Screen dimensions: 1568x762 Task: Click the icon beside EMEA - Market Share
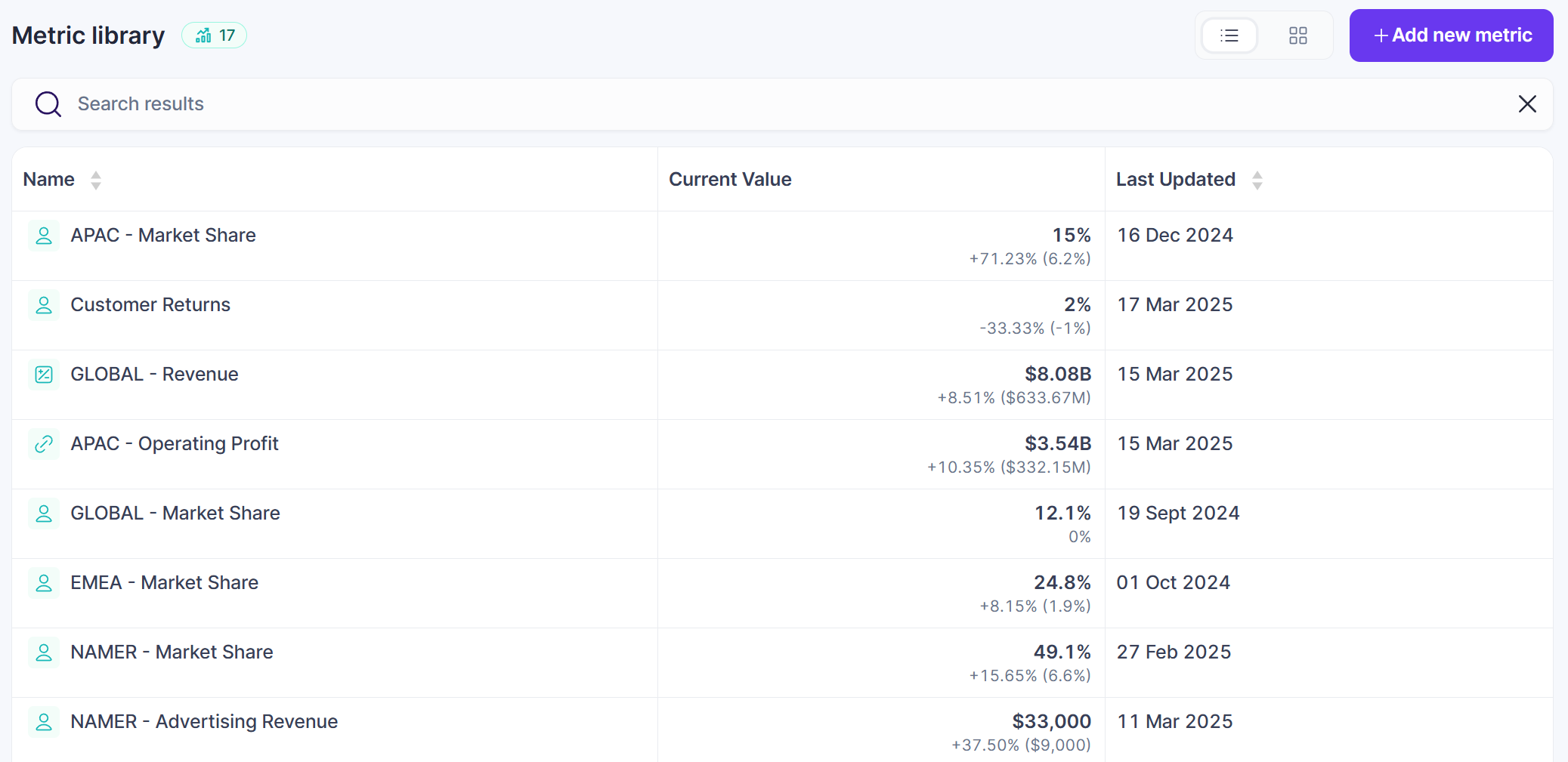point(44,583)
